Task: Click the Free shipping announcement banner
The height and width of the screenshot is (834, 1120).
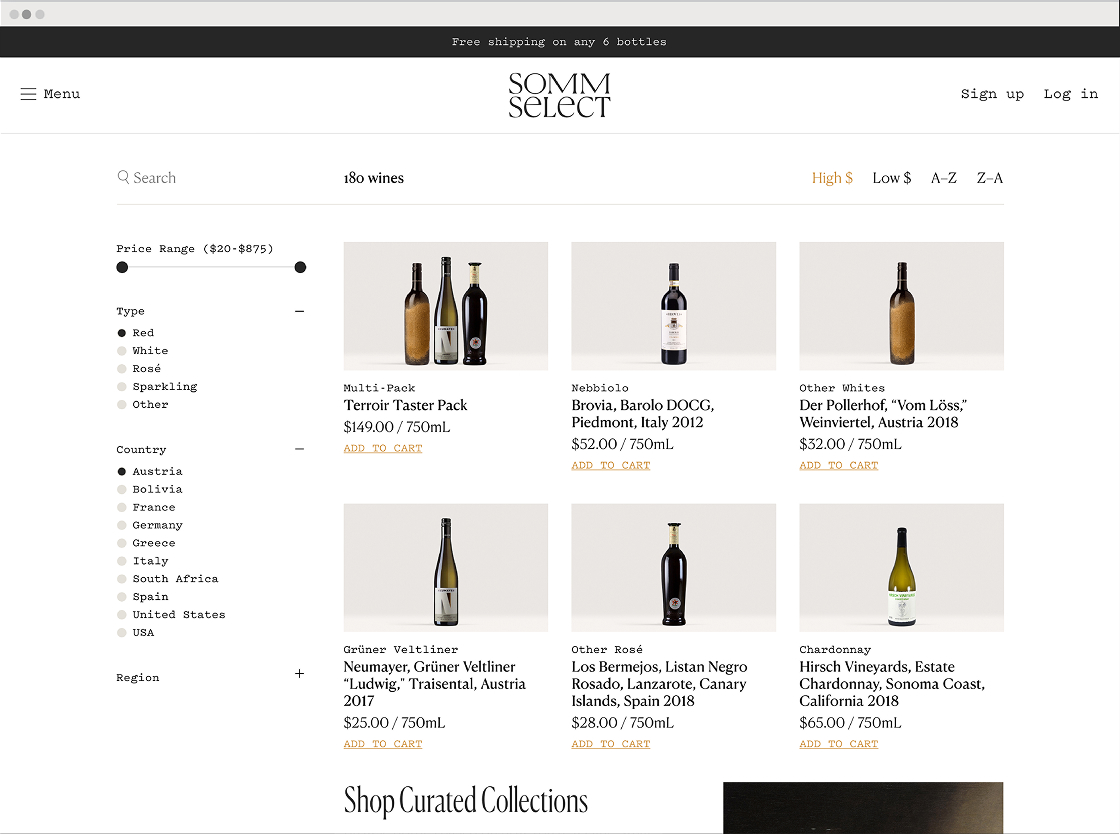Action: [559, 42]
